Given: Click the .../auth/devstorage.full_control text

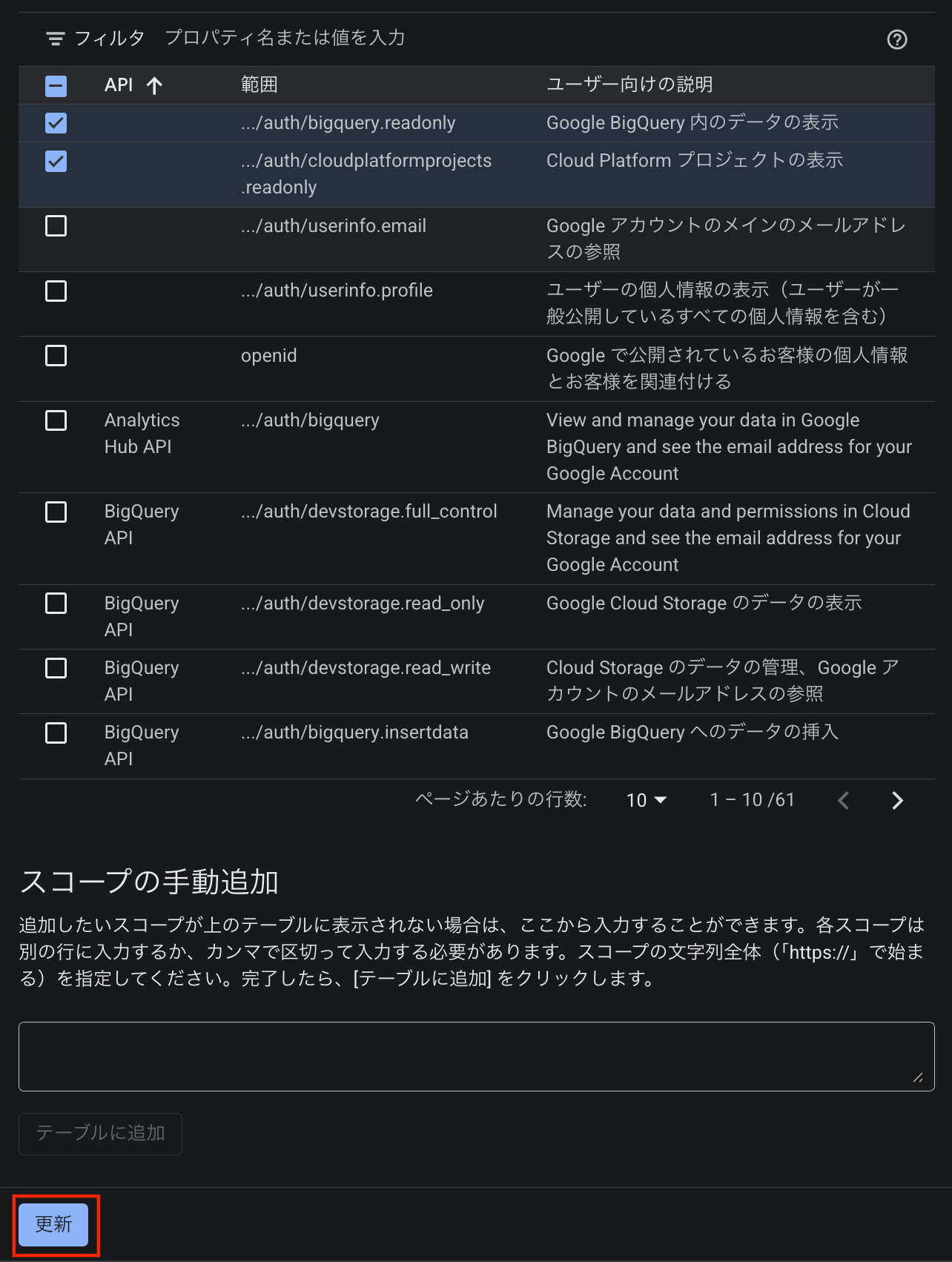Looking at the screenshot, I should click(x=369, y=512).
